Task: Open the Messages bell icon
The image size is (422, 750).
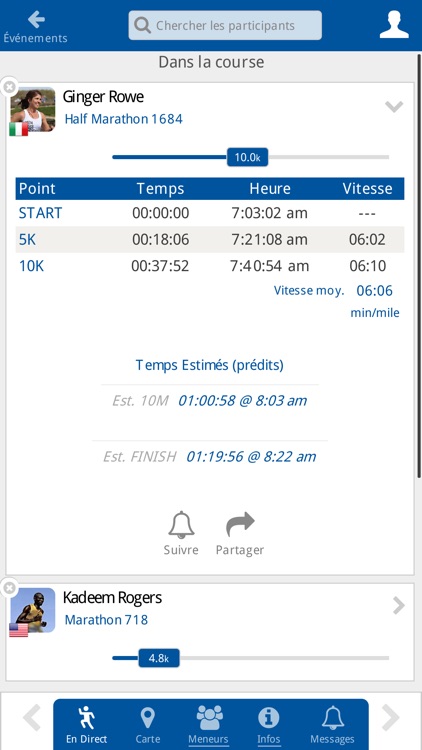Action: click(x=333, y=718)
